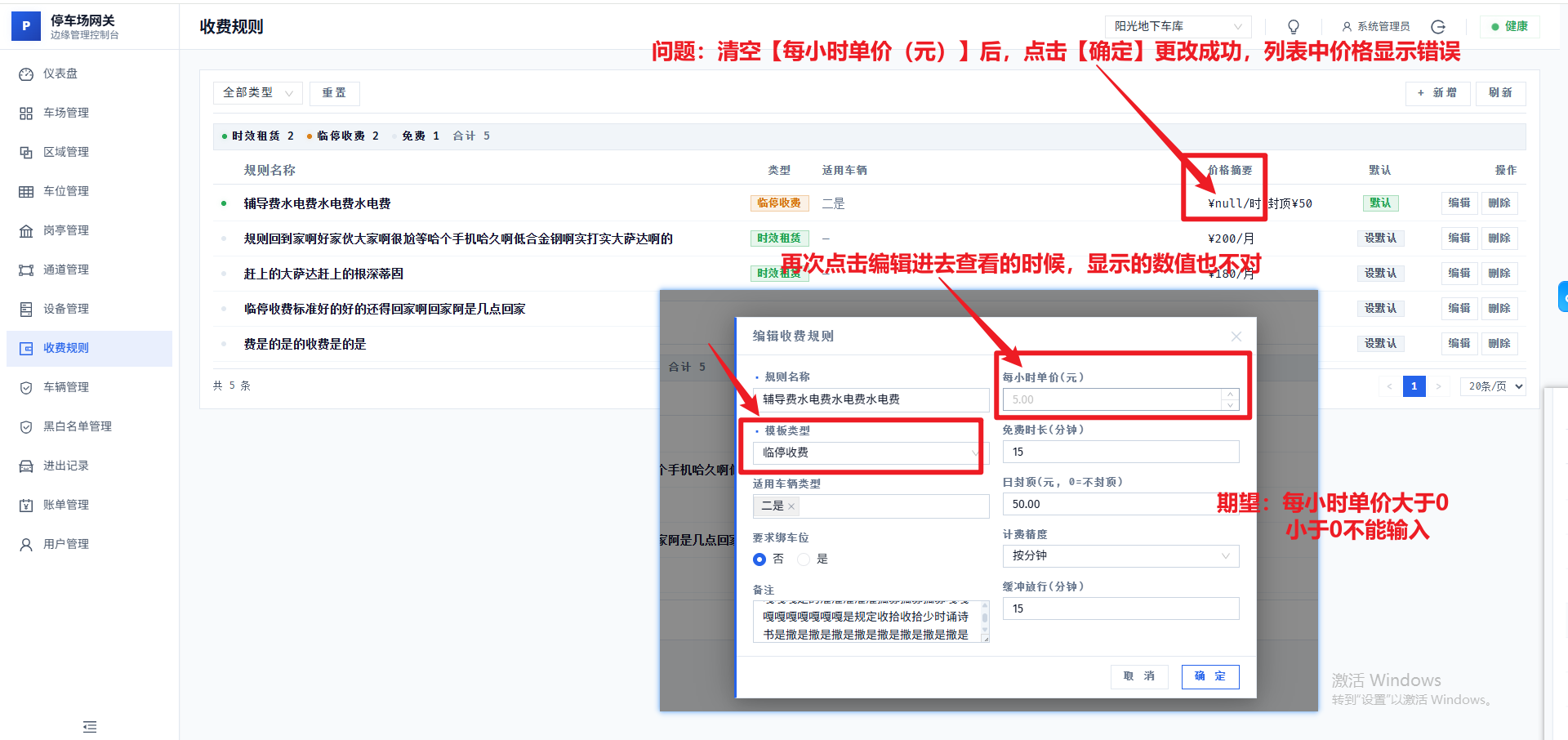Click the up stepper on 每小时单价 field
The width and height of the screenshot is (1568, 740).
click(x=1229, y=395)
